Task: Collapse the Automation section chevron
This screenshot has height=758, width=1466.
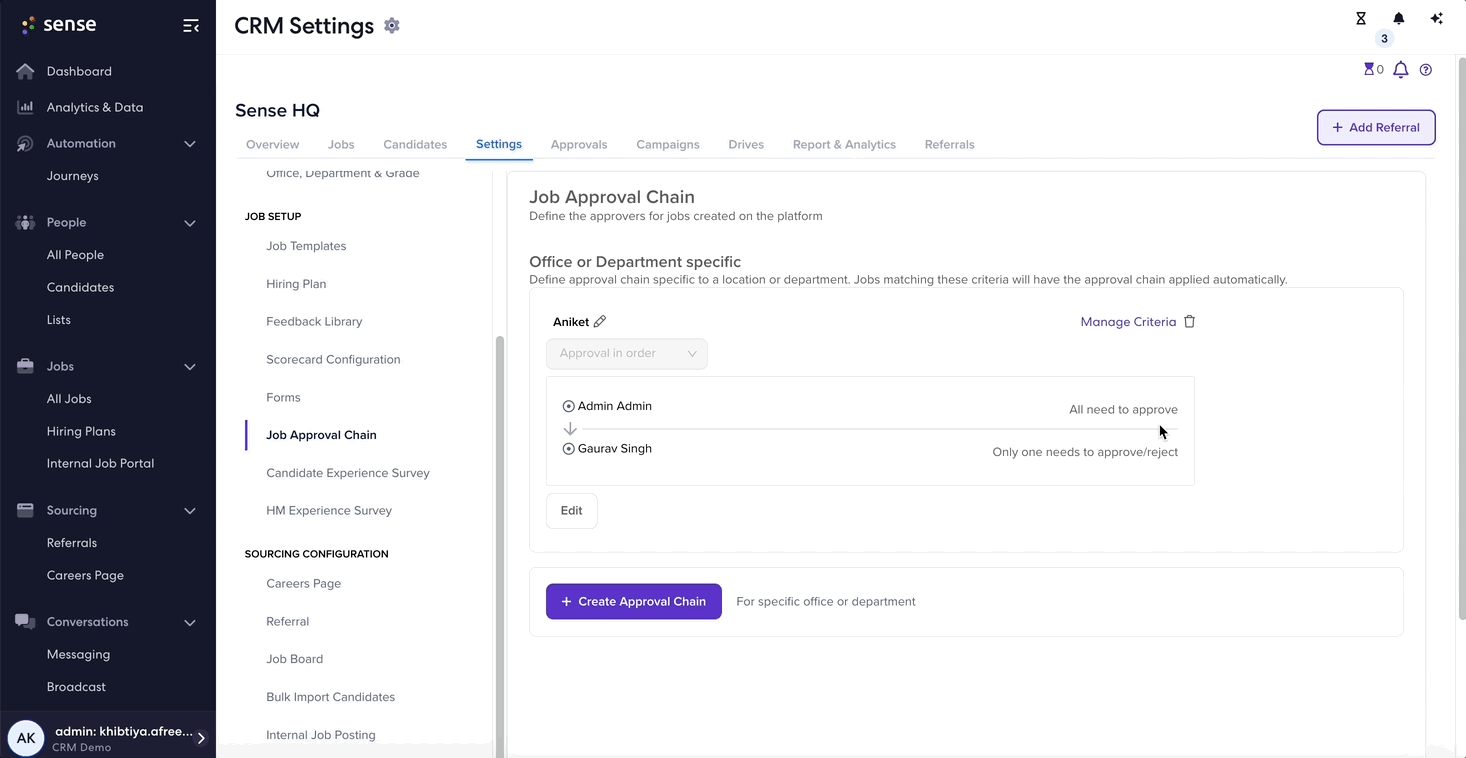Action: (x=190, y=144)
